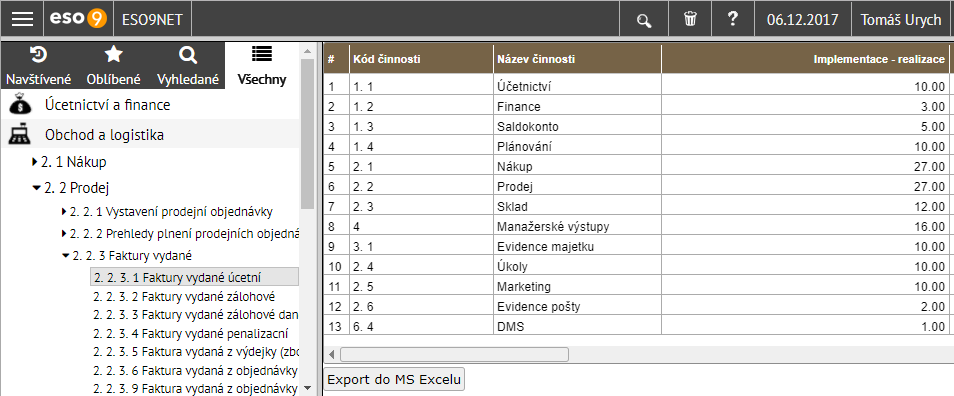
Task: Click the trash bin icon
Action: point(690,19)
